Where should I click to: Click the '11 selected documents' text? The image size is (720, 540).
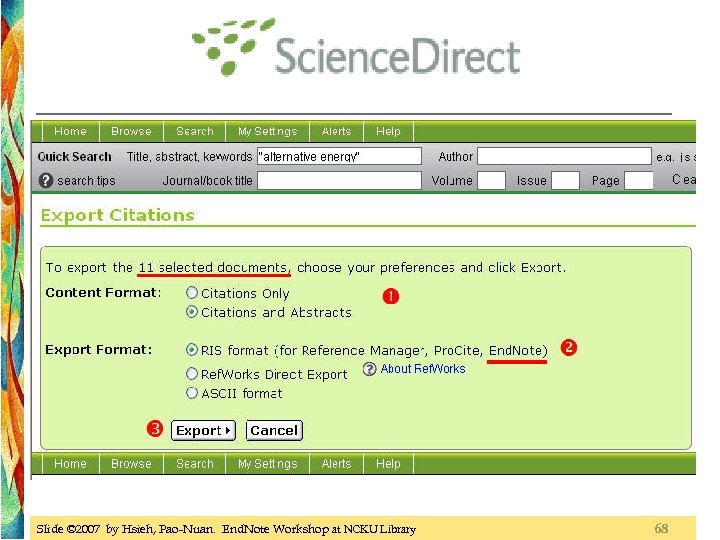[x=214, y=267]
